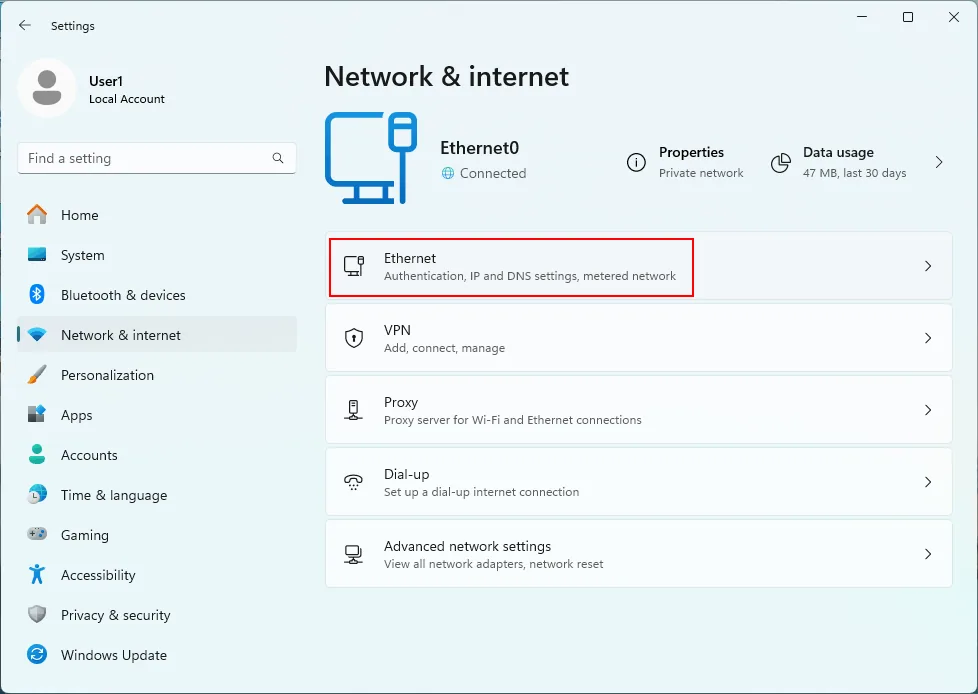The height and width of the screenshot is (694, 978).
Task: Click the Network Wi-Fi icon in sidebar
Action: click(37, 335)
